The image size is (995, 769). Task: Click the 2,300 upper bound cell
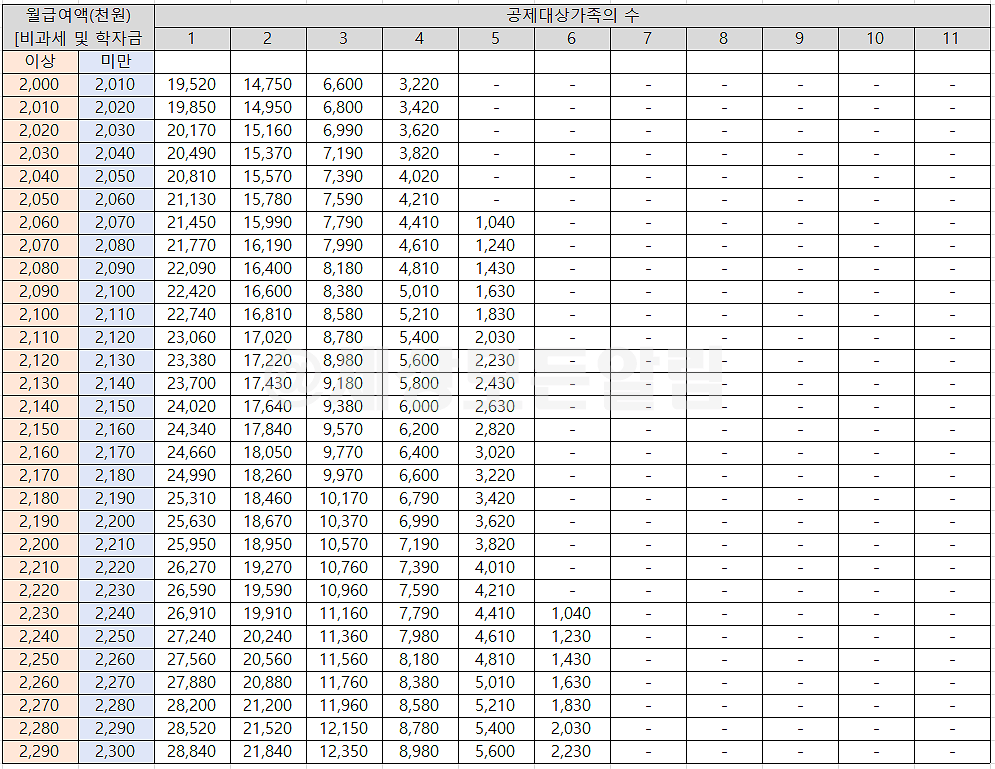click(116, 752)
